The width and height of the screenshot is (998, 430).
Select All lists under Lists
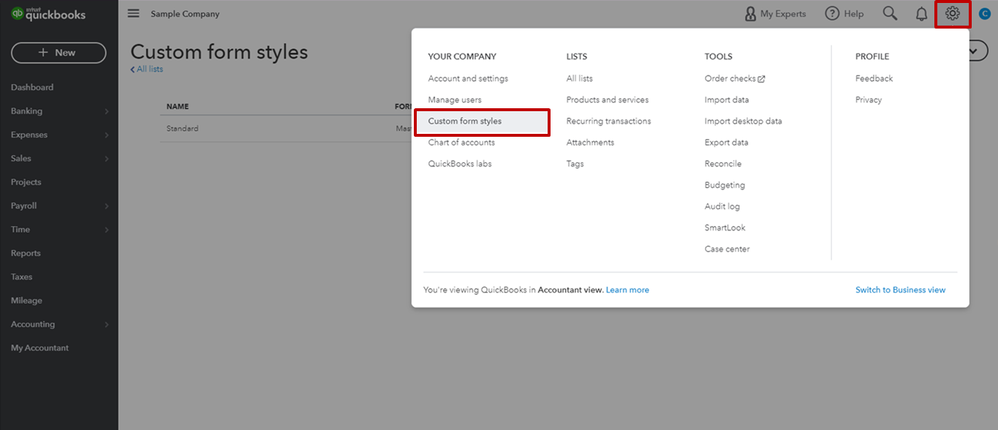click(x=579, y=78)
